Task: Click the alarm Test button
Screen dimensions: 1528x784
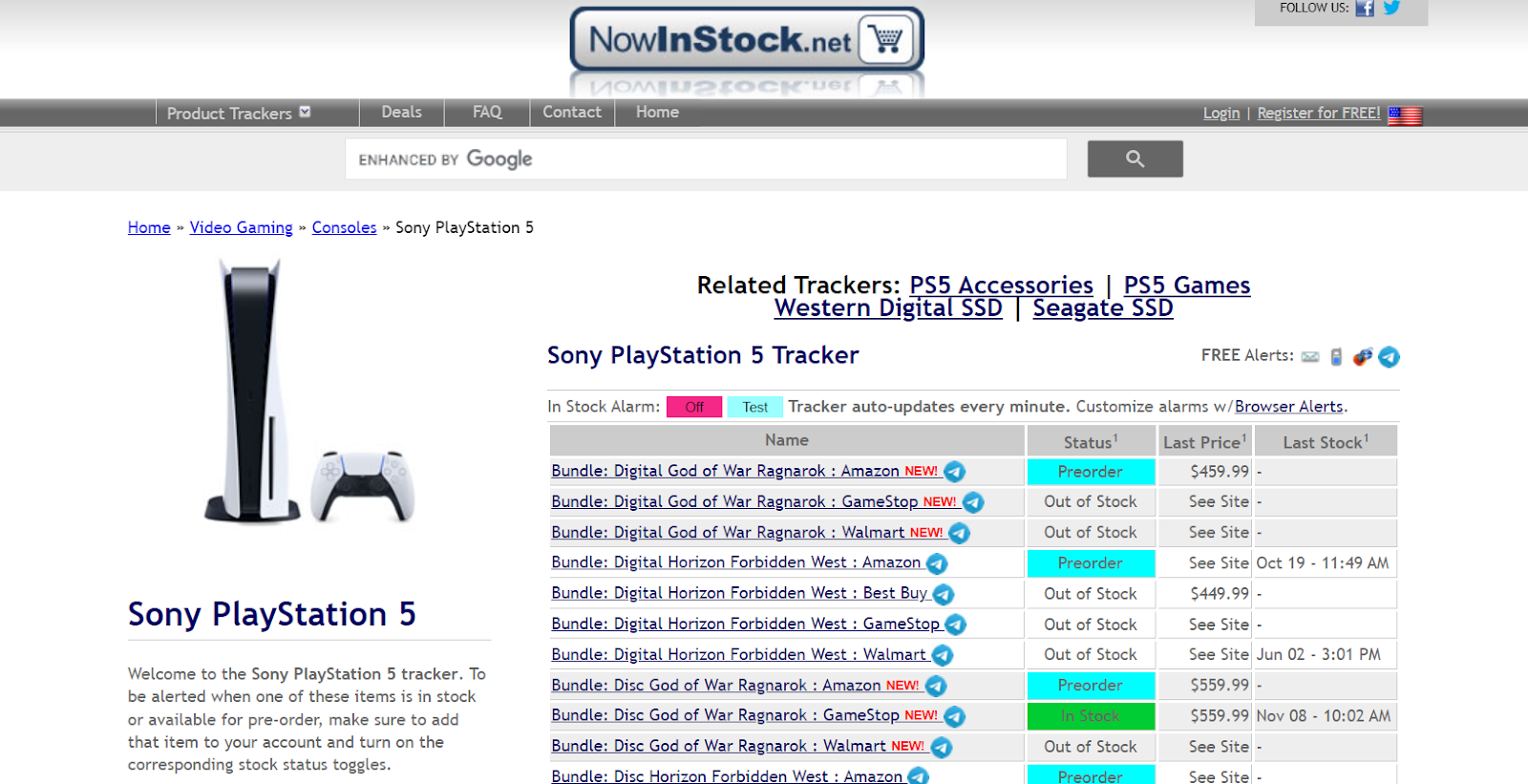Action: tap(754, 407)
